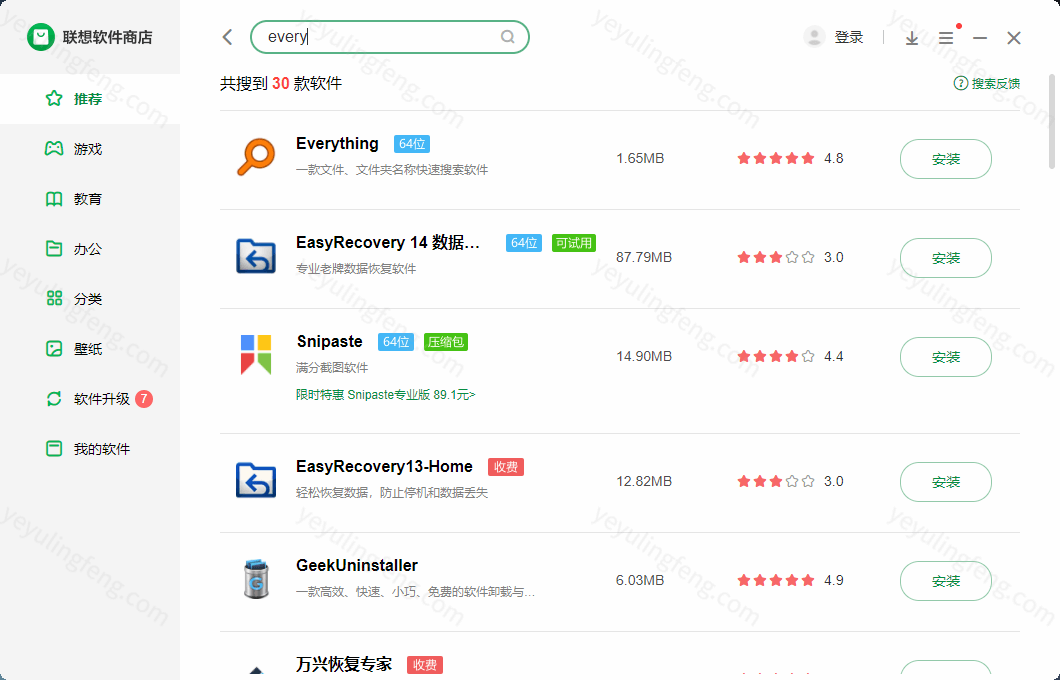This screenshot has height=680, width=1060.
Task: Open the 教育 category
Action: 90,199
